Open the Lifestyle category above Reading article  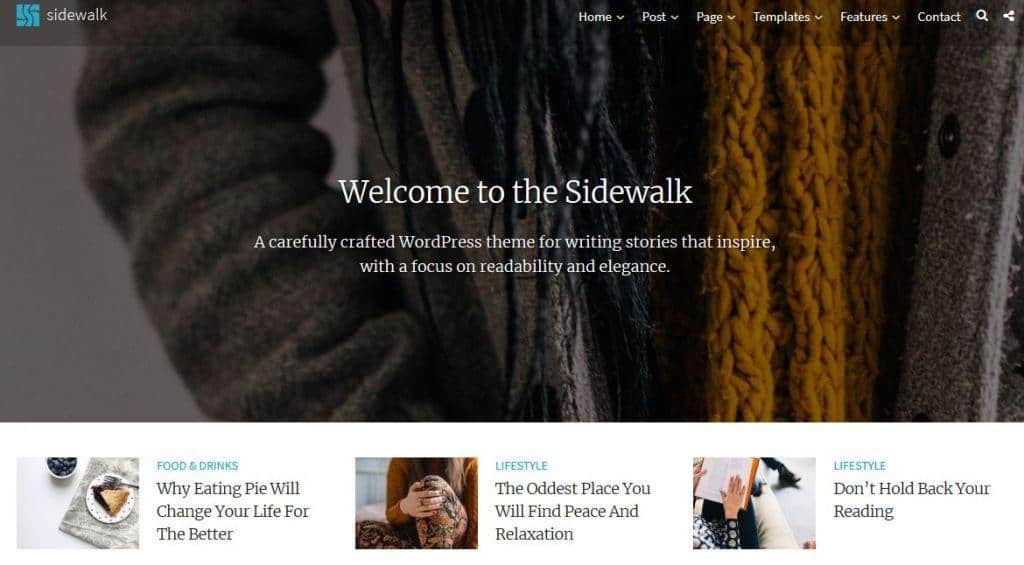pos(859,466)
